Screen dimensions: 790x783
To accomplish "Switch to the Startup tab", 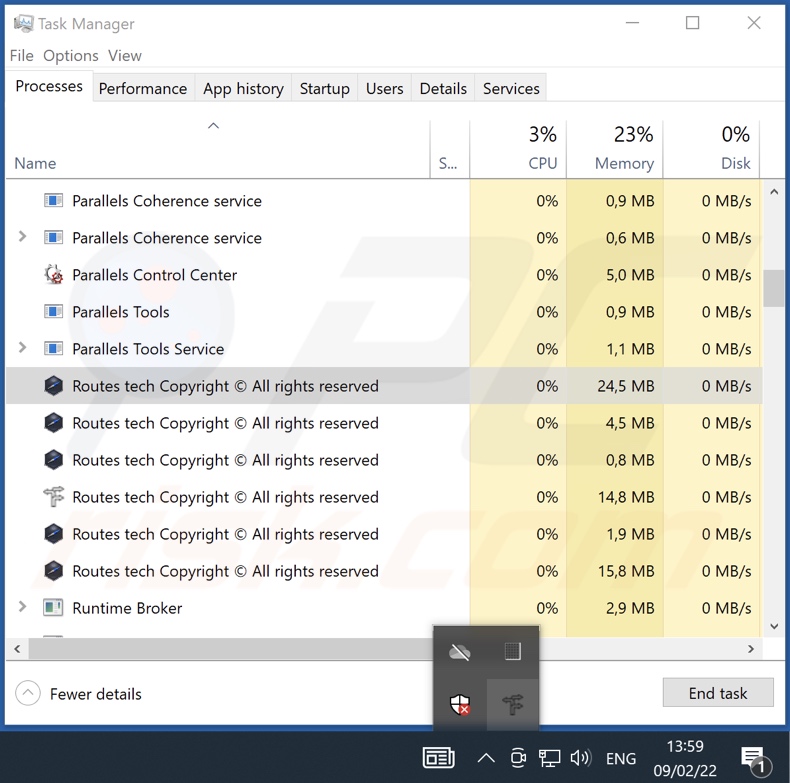I will (x=324, y=88).
